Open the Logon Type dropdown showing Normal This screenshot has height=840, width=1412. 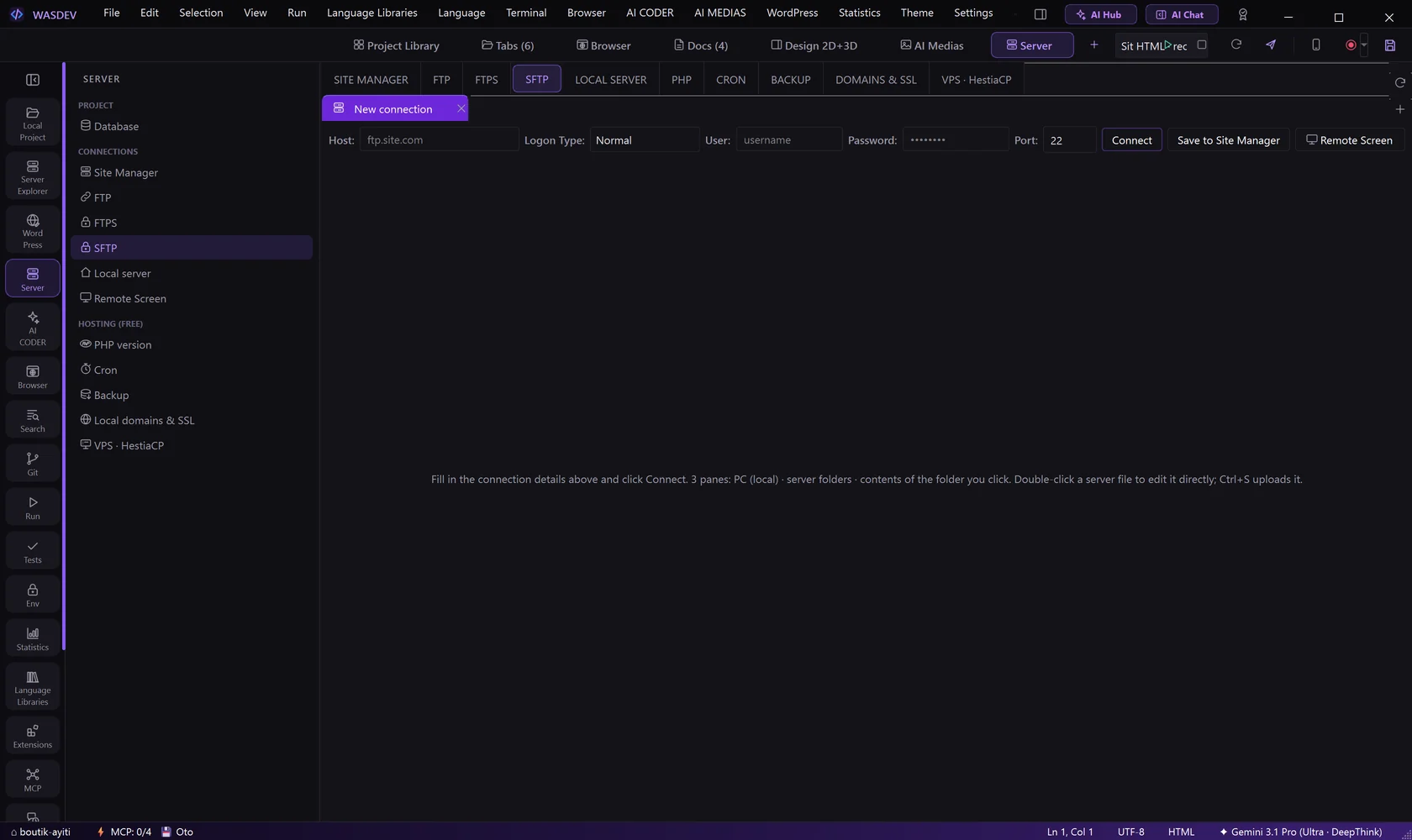(x=645, y=140)
